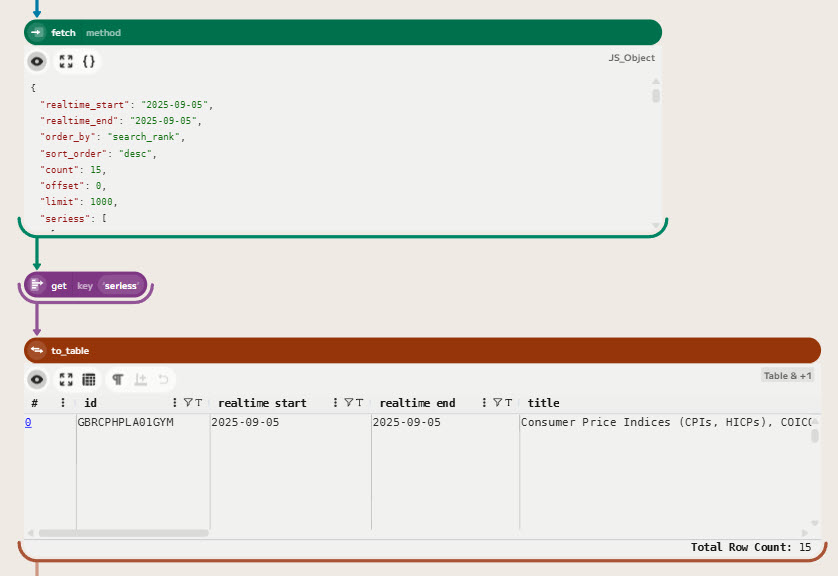Viewport: 838px width, 576px height.
Task: Open row 0 index link
Action: click(28, 423)
